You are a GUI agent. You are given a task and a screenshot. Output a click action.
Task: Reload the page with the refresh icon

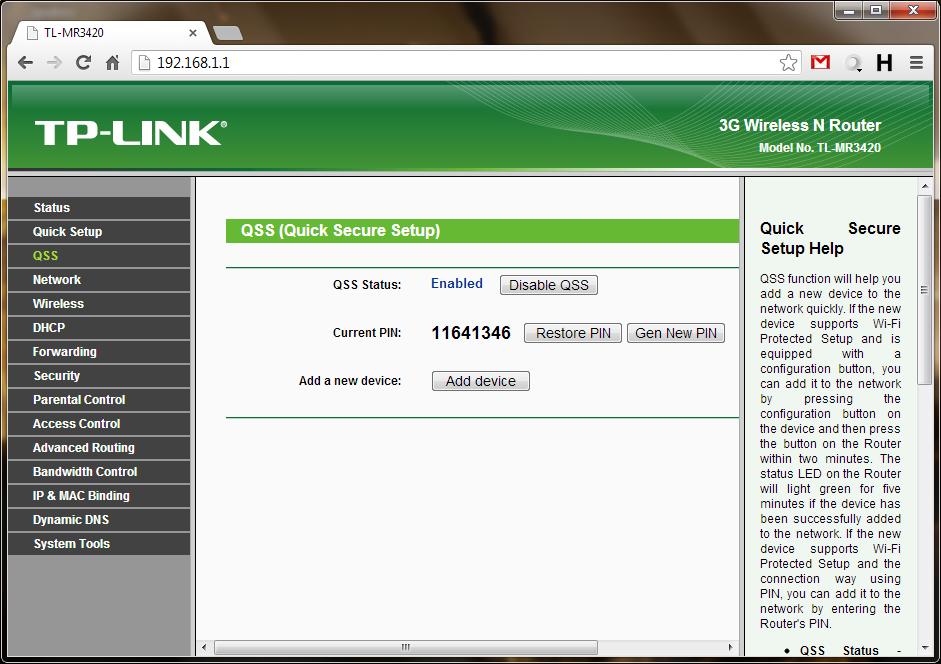point(83,62)
